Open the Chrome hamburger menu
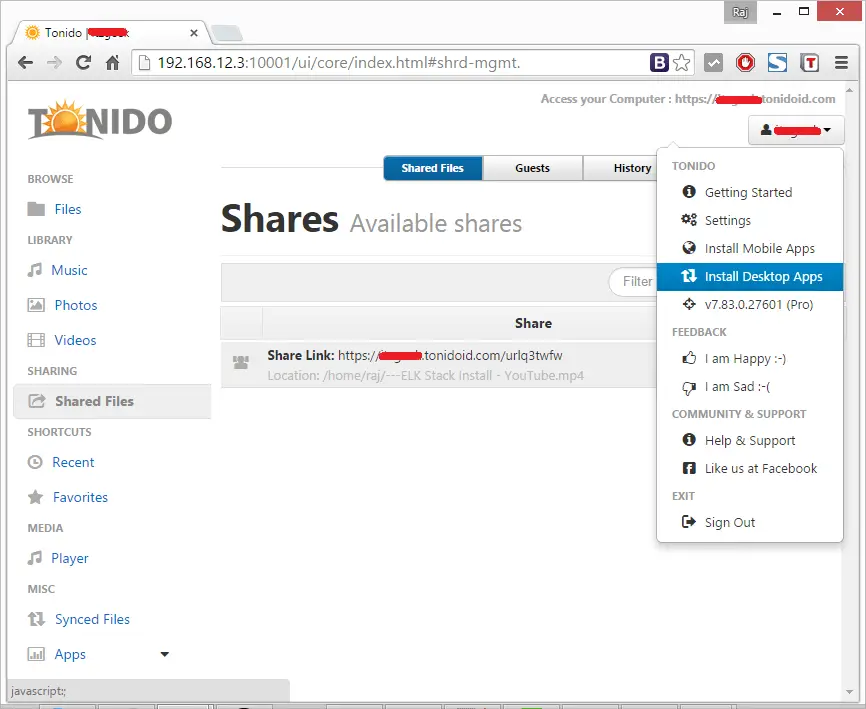866x709 pixels. click(841, 62)
